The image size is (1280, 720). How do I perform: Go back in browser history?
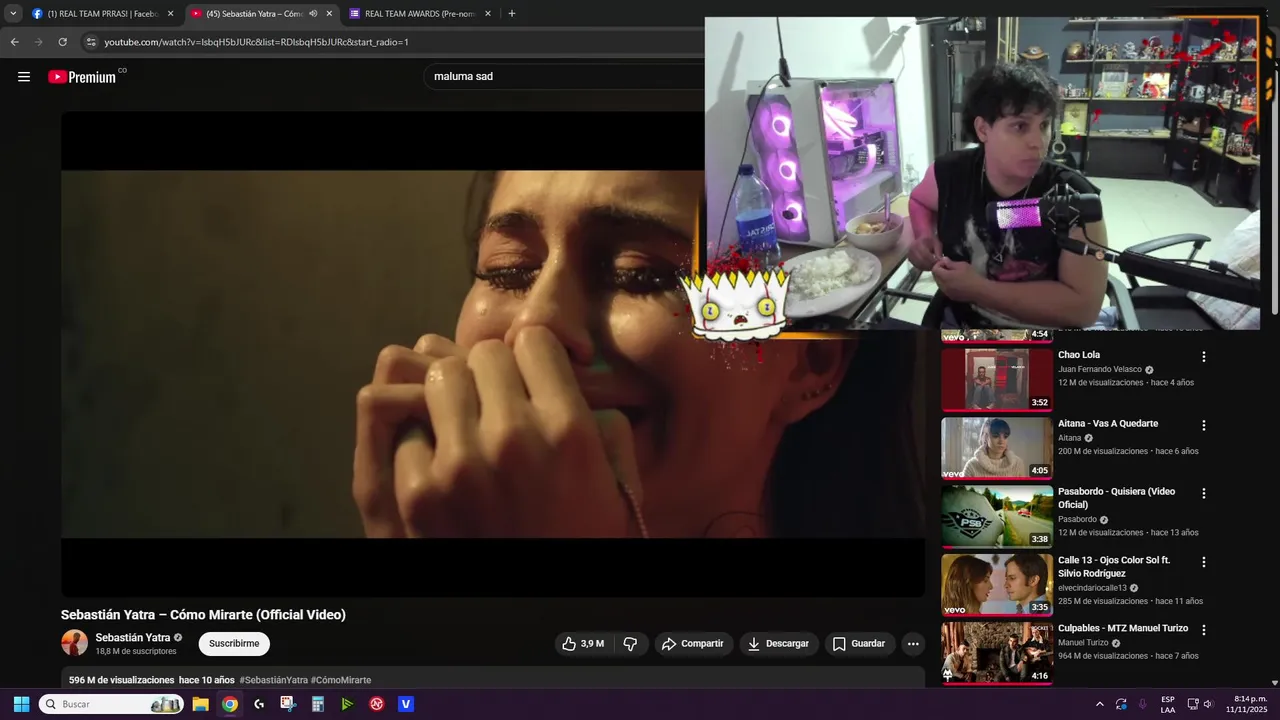[x=14, y=42]
